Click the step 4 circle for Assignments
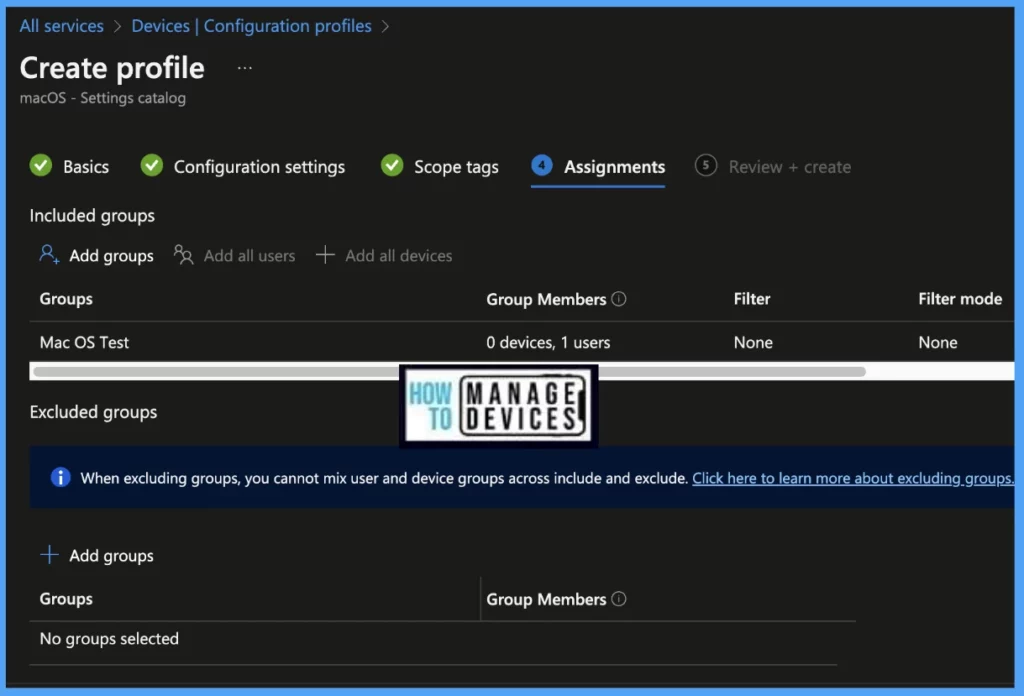The height and width of the screenshot is (696, 1024). tap(542, 166)
